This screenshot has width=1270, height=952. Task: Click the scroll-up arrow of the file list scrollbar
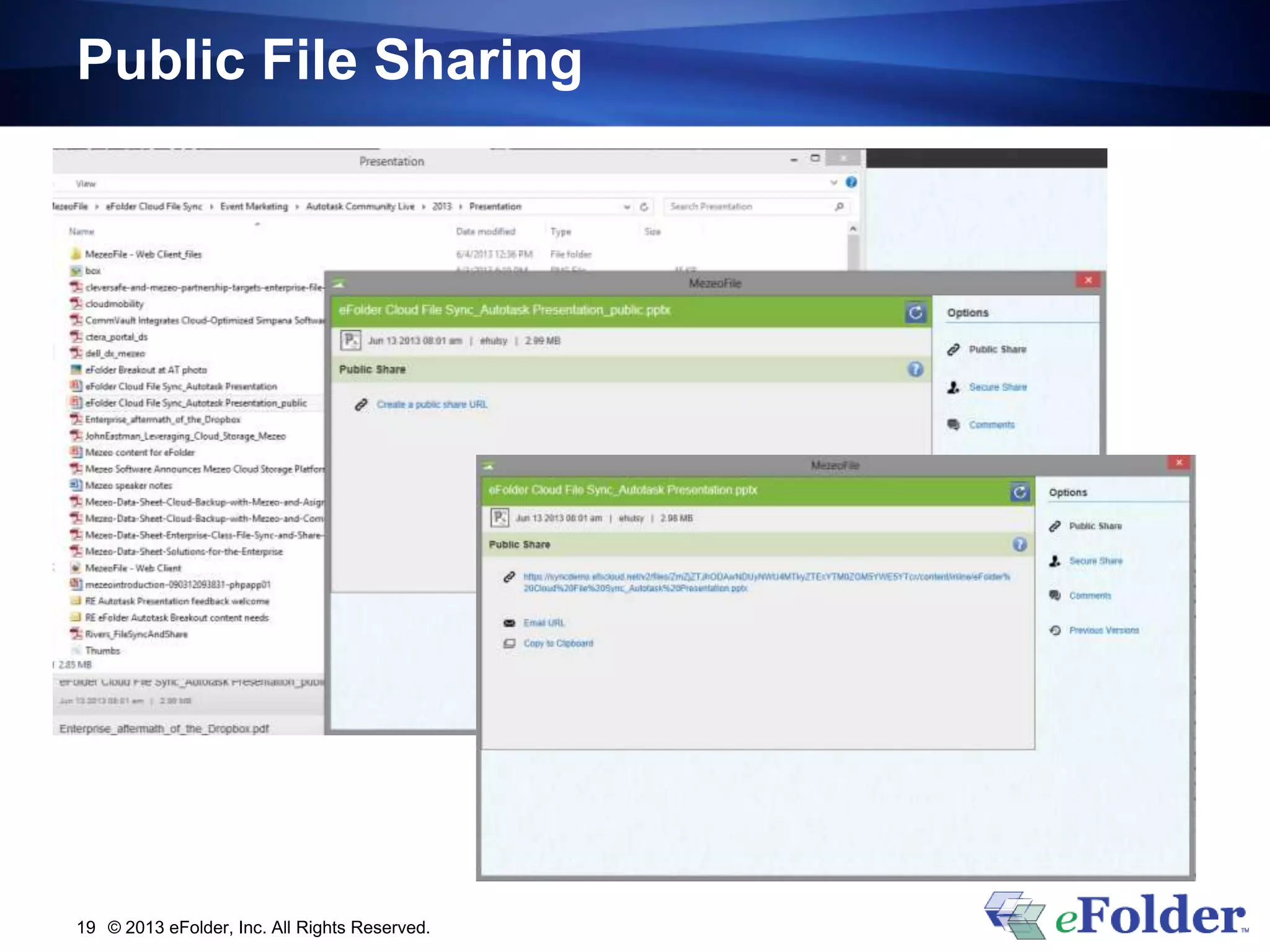[x=853, y=229]
